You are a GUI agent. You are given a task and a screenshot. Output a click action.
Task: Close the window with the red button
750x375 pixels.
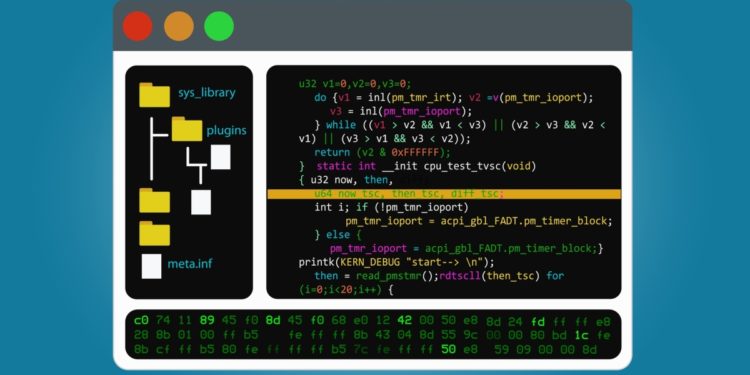138,26
